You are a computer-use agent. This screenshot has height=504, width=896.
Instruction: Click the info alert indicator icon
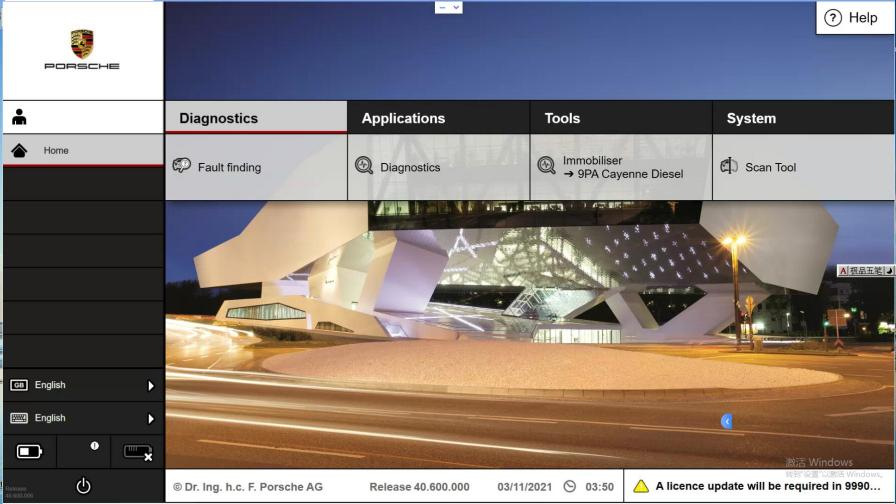94,446
